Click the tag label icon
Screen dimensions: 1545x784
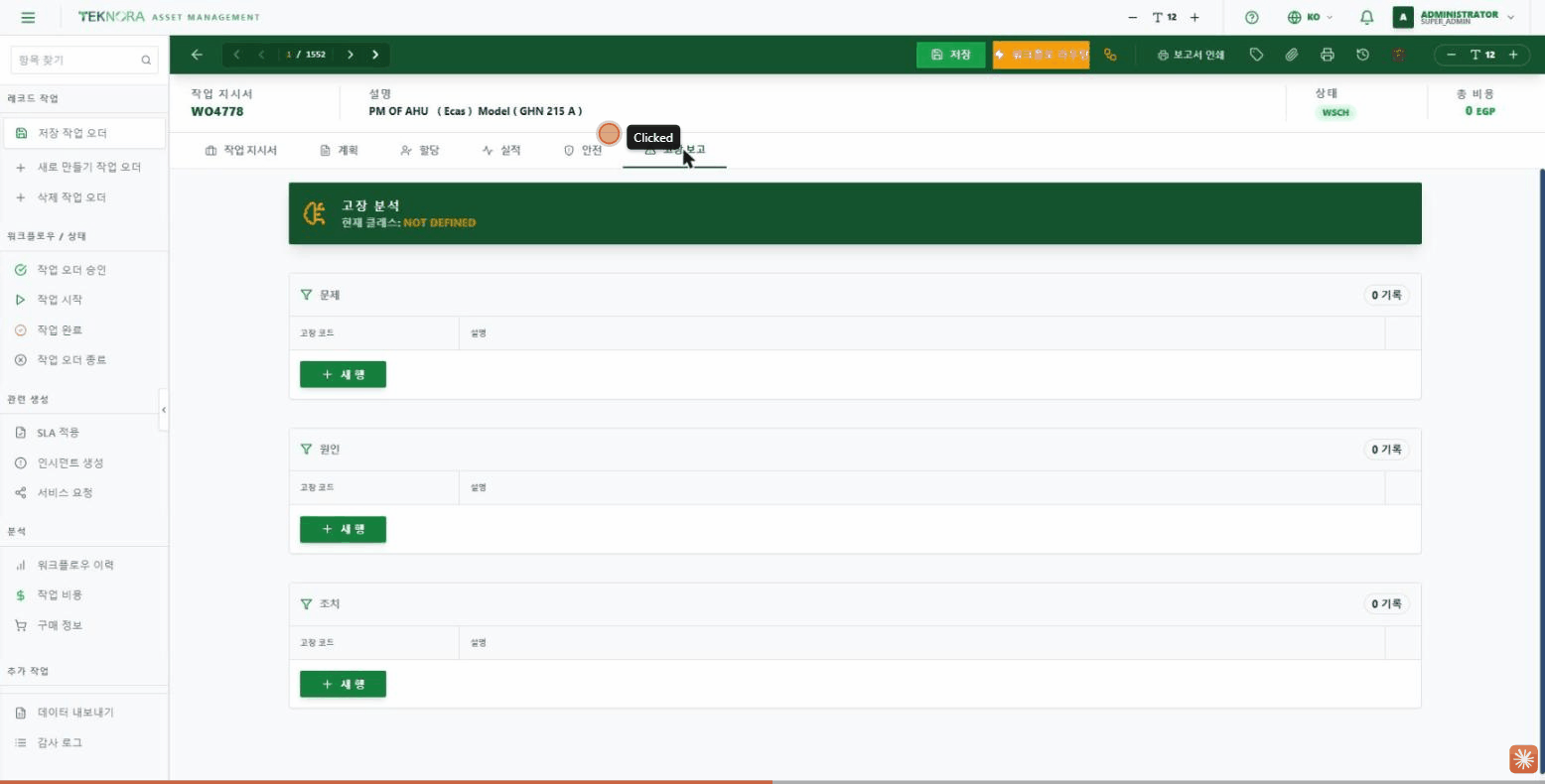coord(1256,55)
